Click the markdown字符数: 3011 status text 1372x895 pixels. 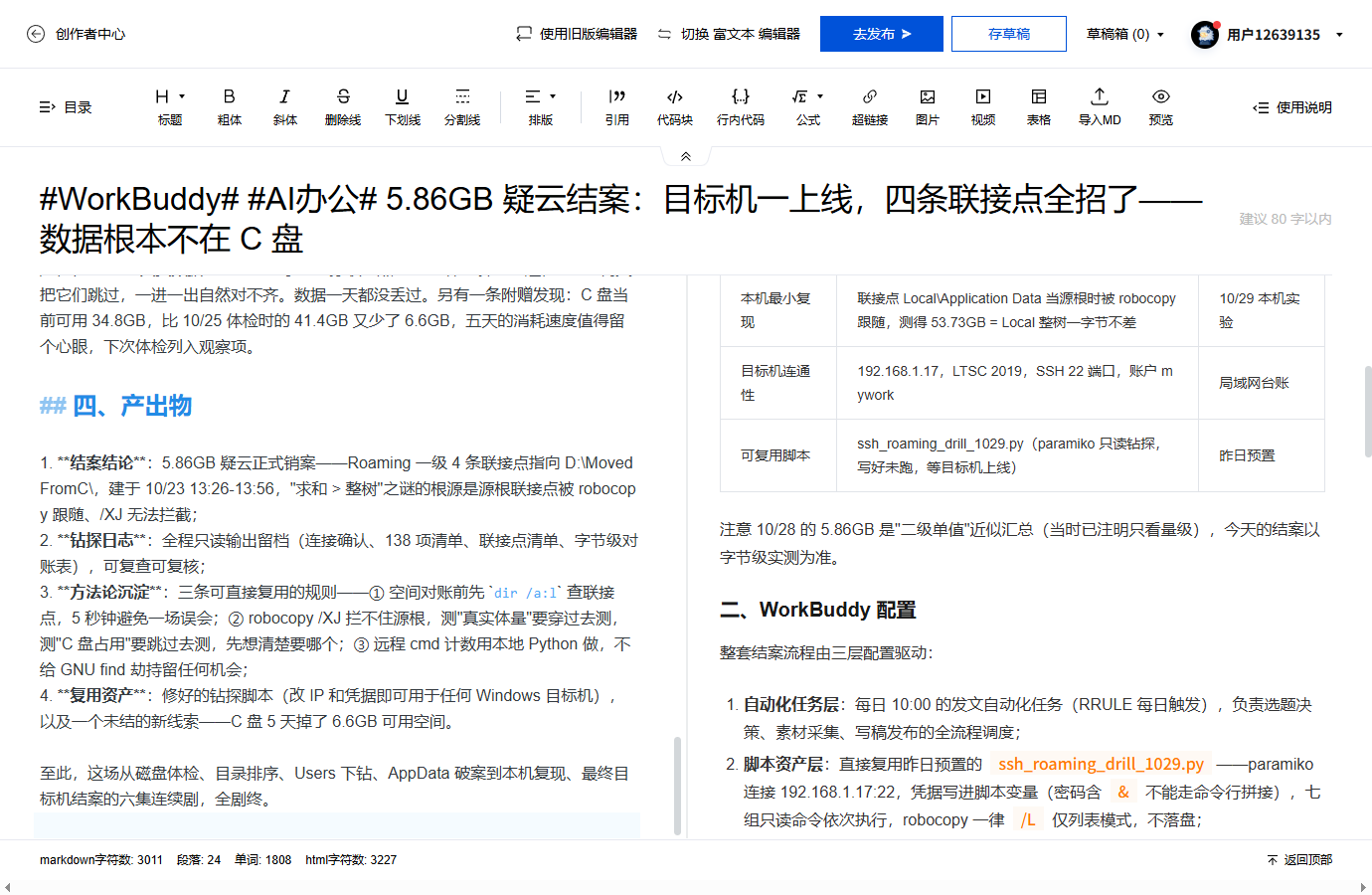101,860
